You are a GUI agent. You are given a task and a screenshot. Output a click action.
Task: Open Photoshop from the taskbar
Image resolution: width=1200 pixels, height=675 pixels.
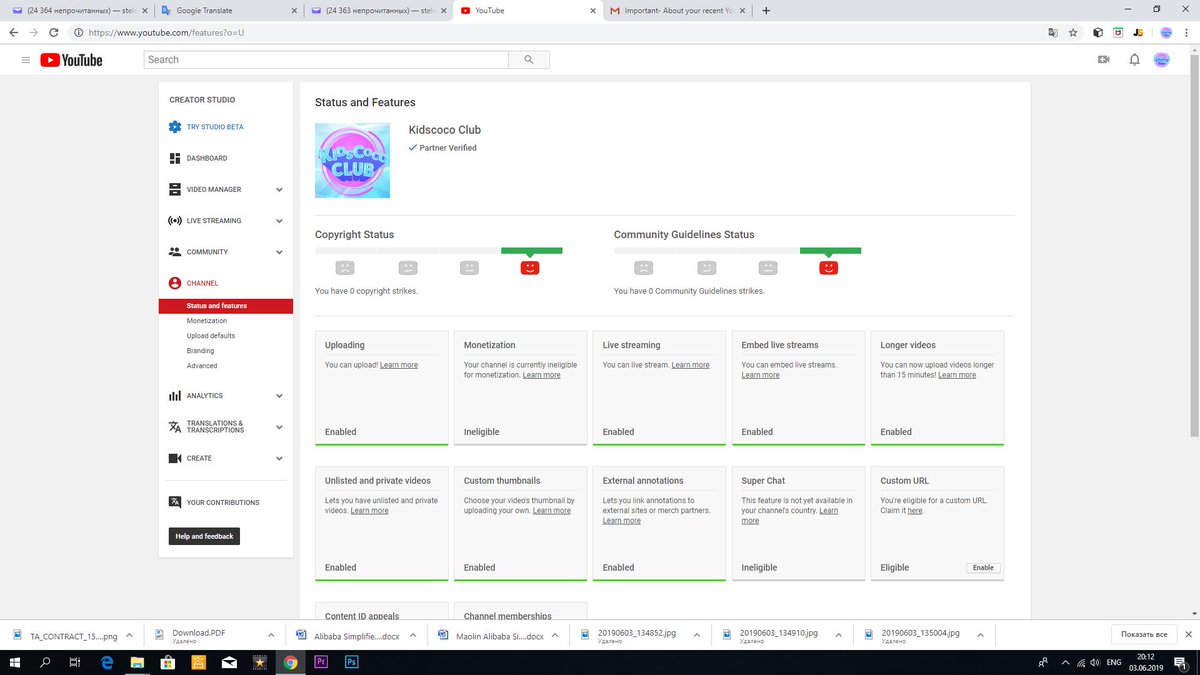pyautogui.click(x=352, y=662)
